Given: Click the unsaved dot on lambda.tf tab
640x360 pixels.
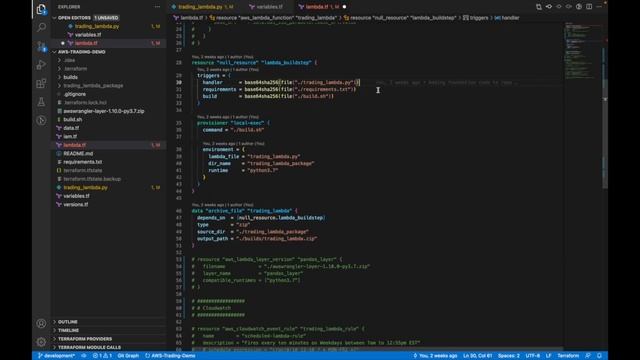Looking at the screenshot, I should point(344,7).
